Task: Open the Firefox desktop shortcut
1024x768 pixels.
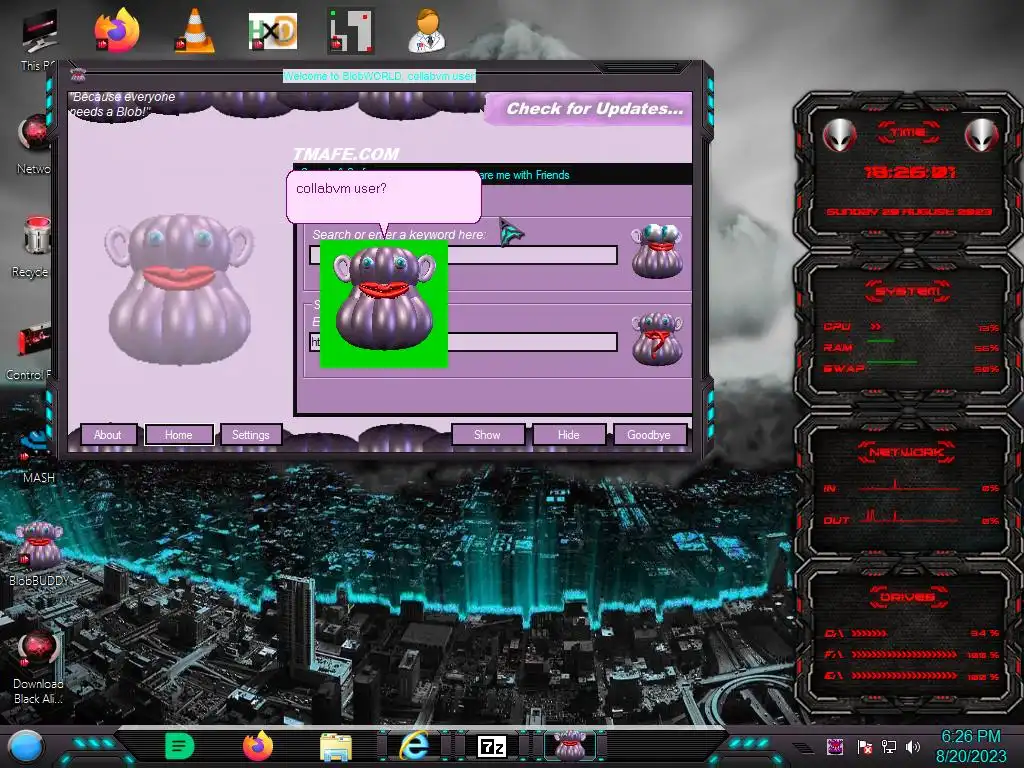Action: click(x=117, y=30)
